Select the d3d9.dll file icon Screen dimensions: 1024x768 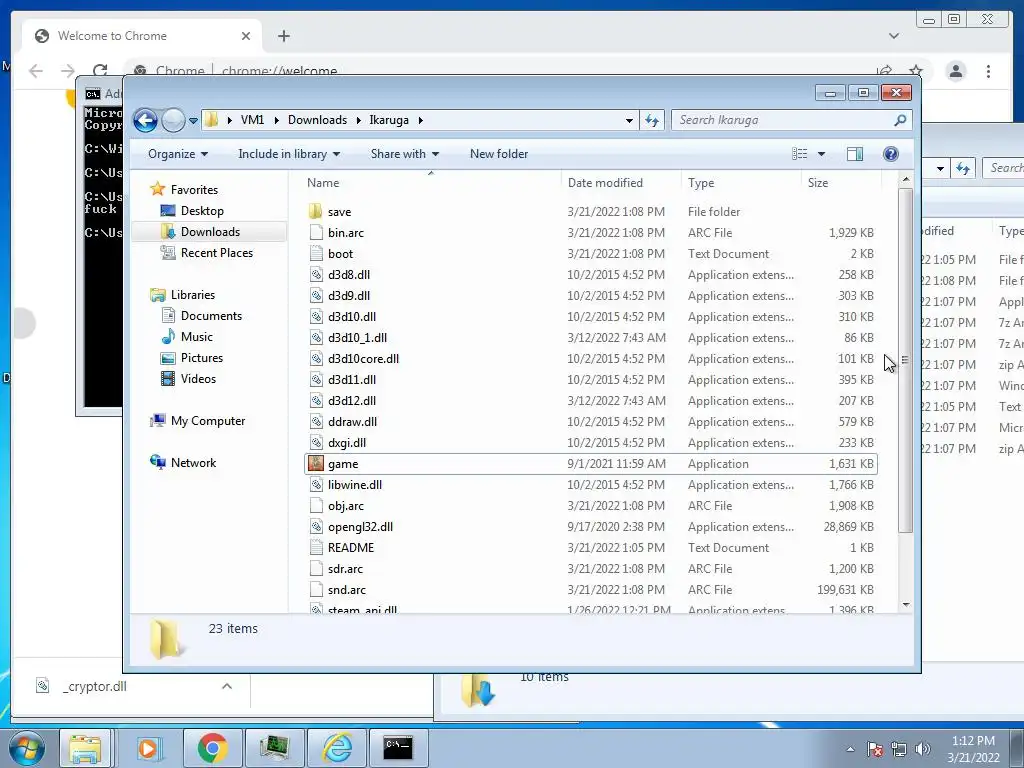click(316, 296)
